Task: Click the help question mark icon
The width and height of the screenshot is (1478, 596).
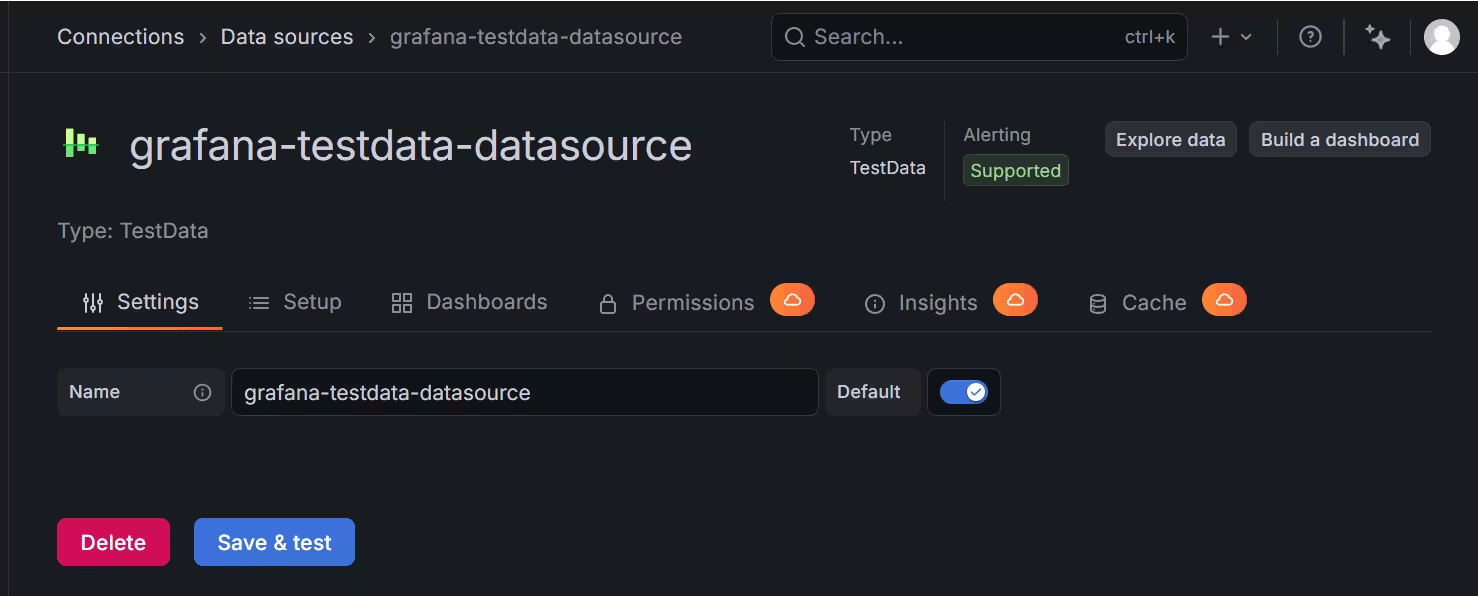Action: point(1310,37)
